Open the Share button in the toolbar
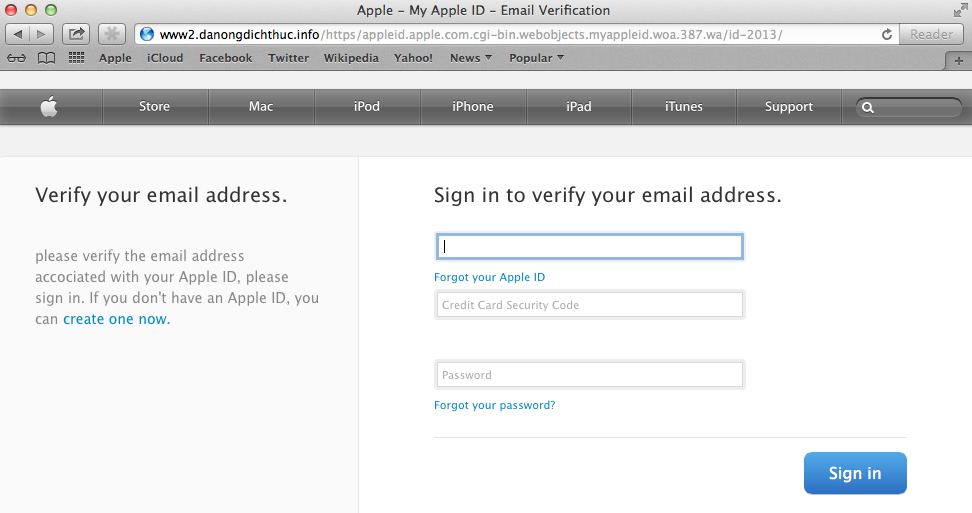Viewport: 972px width, 513px height. coord(76,34)
